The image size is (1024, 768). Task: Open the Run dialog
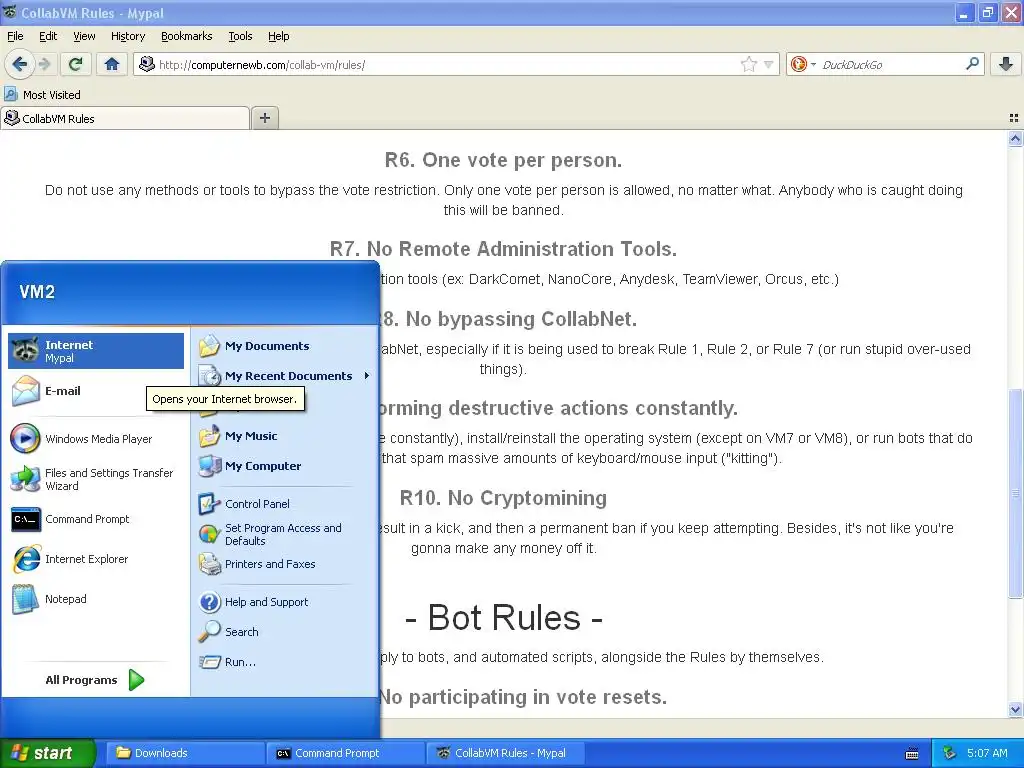tap(285, 662)
